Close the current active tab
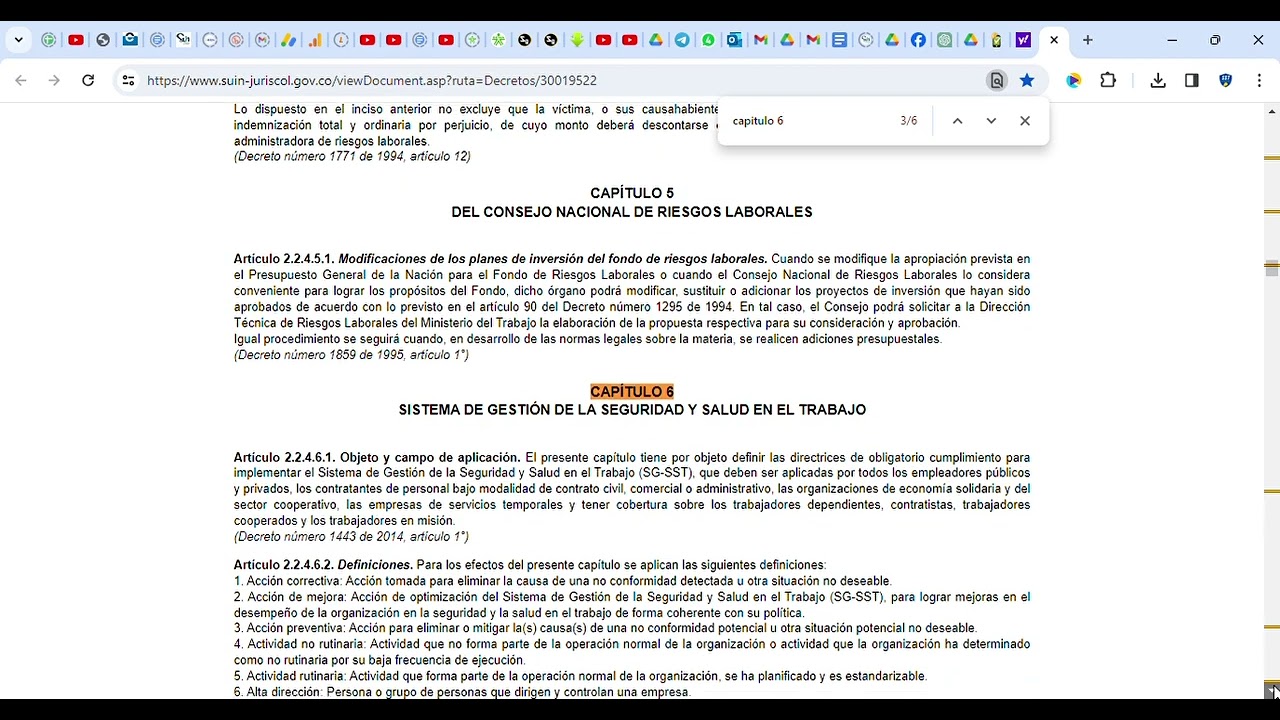Image resolution: width=1280 pixels, height=720 pixels. [x=1054, y=40]
